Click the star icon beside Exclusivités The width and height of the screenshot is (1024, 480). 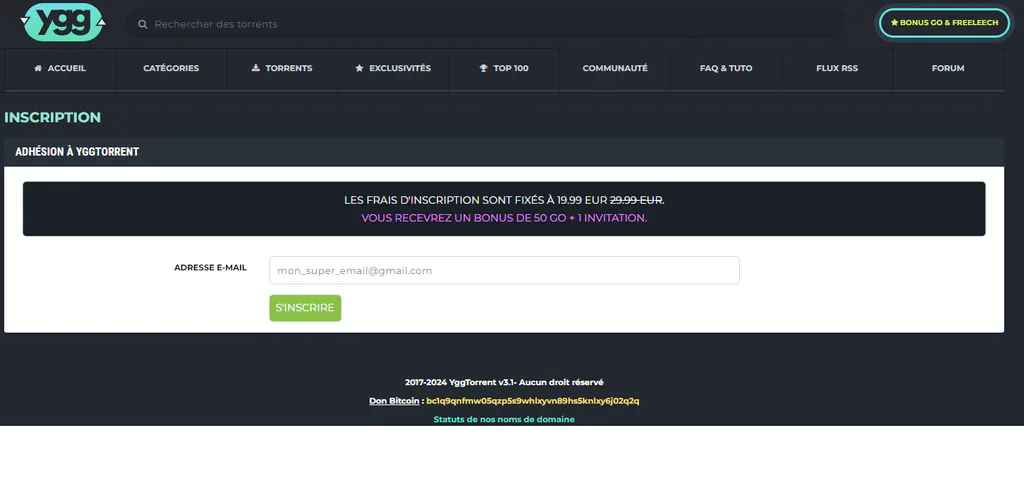click(x=359, y=68)
